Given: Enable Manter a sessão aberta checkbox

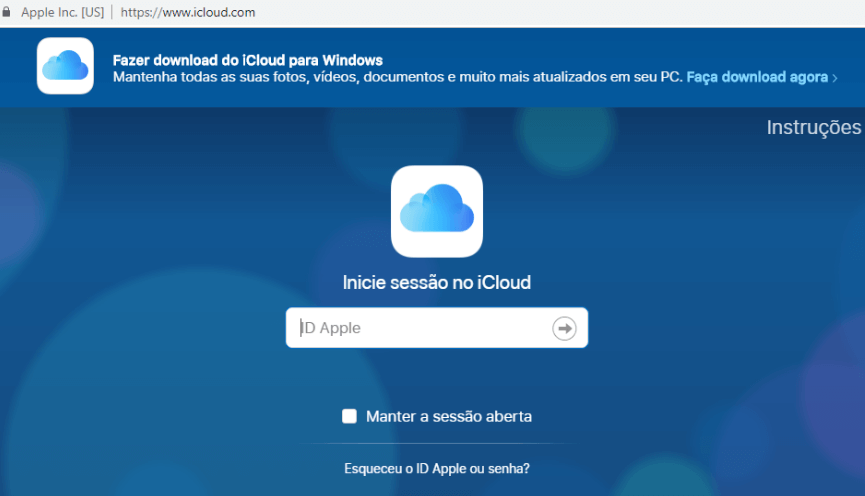Looking at the screenshot, I should coord(349,416).
